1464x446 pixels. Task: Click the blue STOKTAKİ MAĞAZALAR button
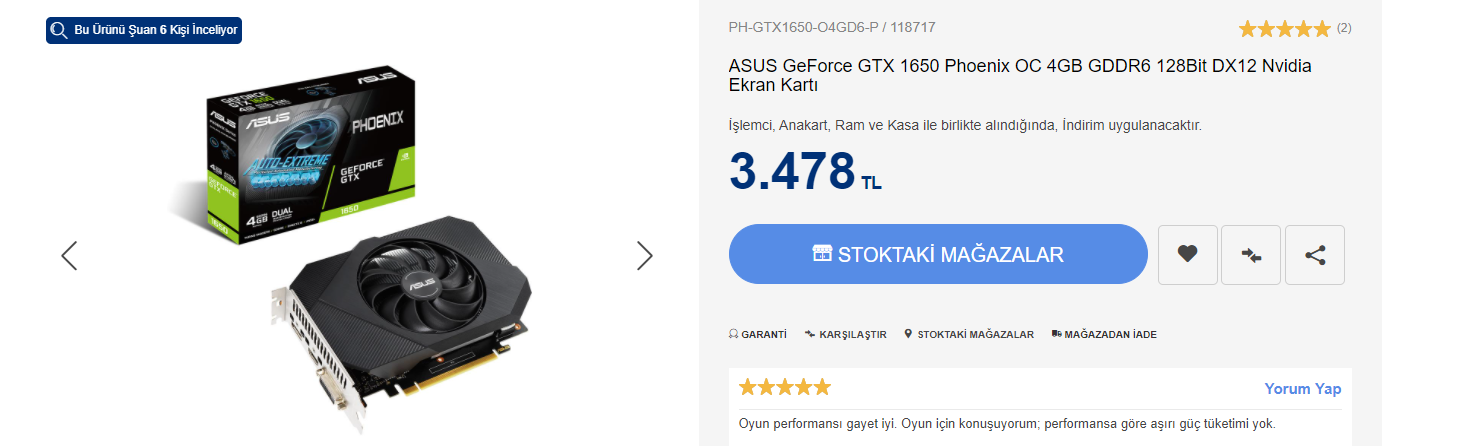pos(938,254)
